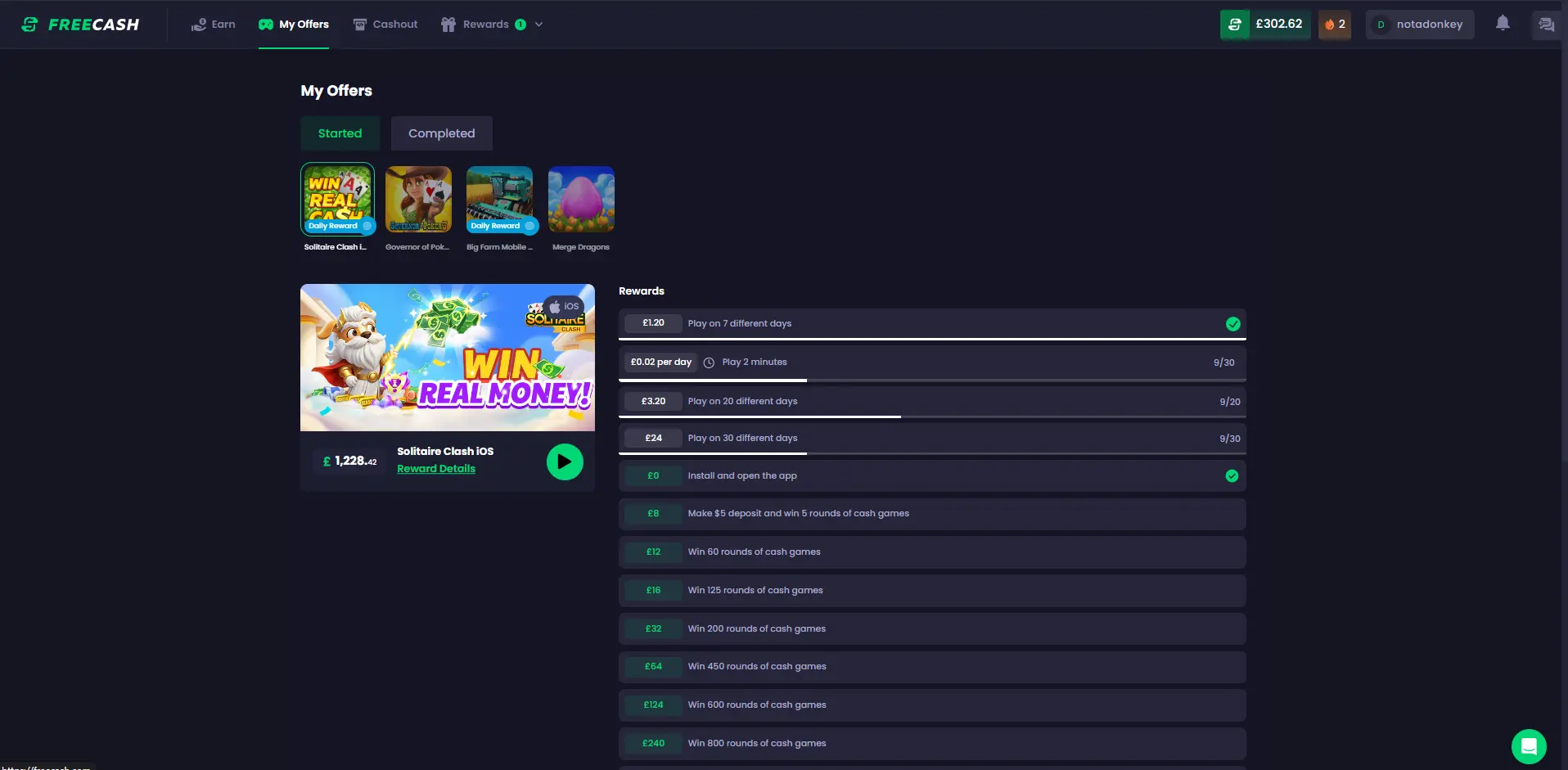Open the My Offers tab
The image size is (1568, 770).
[x=294, y=25]
